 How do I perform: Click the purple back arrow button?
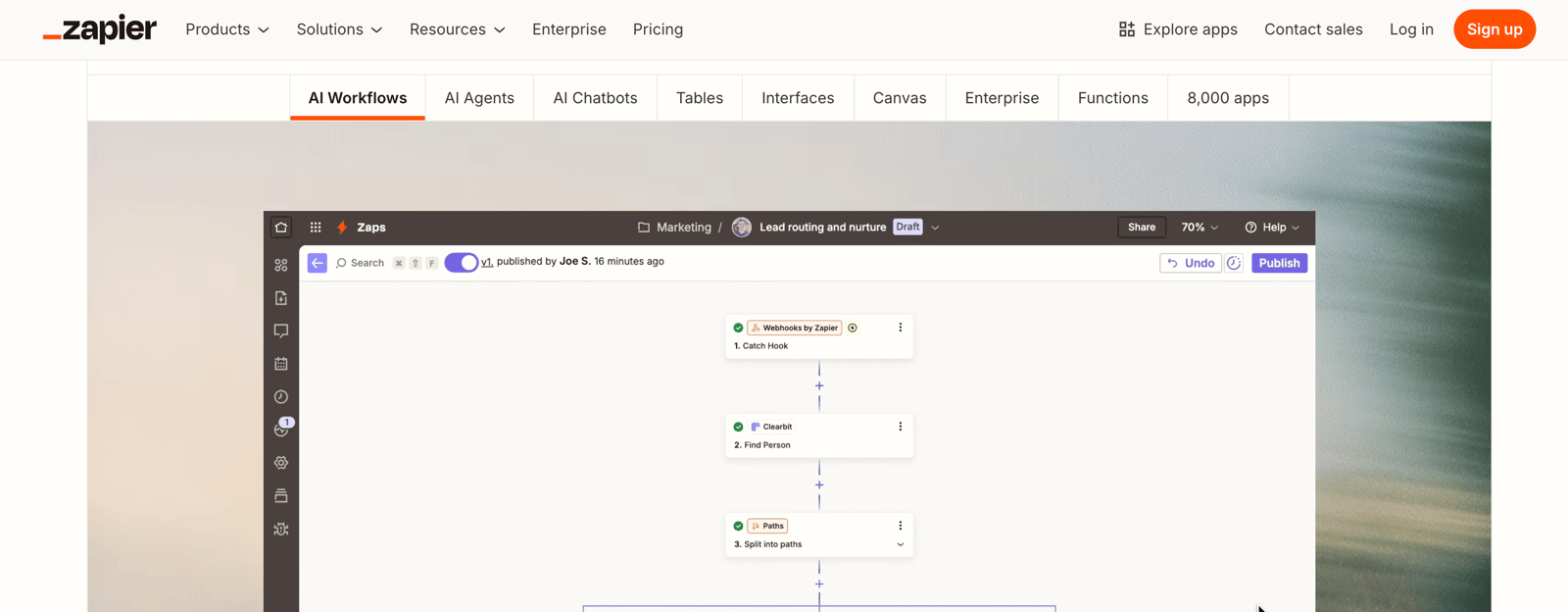(x=318, y=263)
